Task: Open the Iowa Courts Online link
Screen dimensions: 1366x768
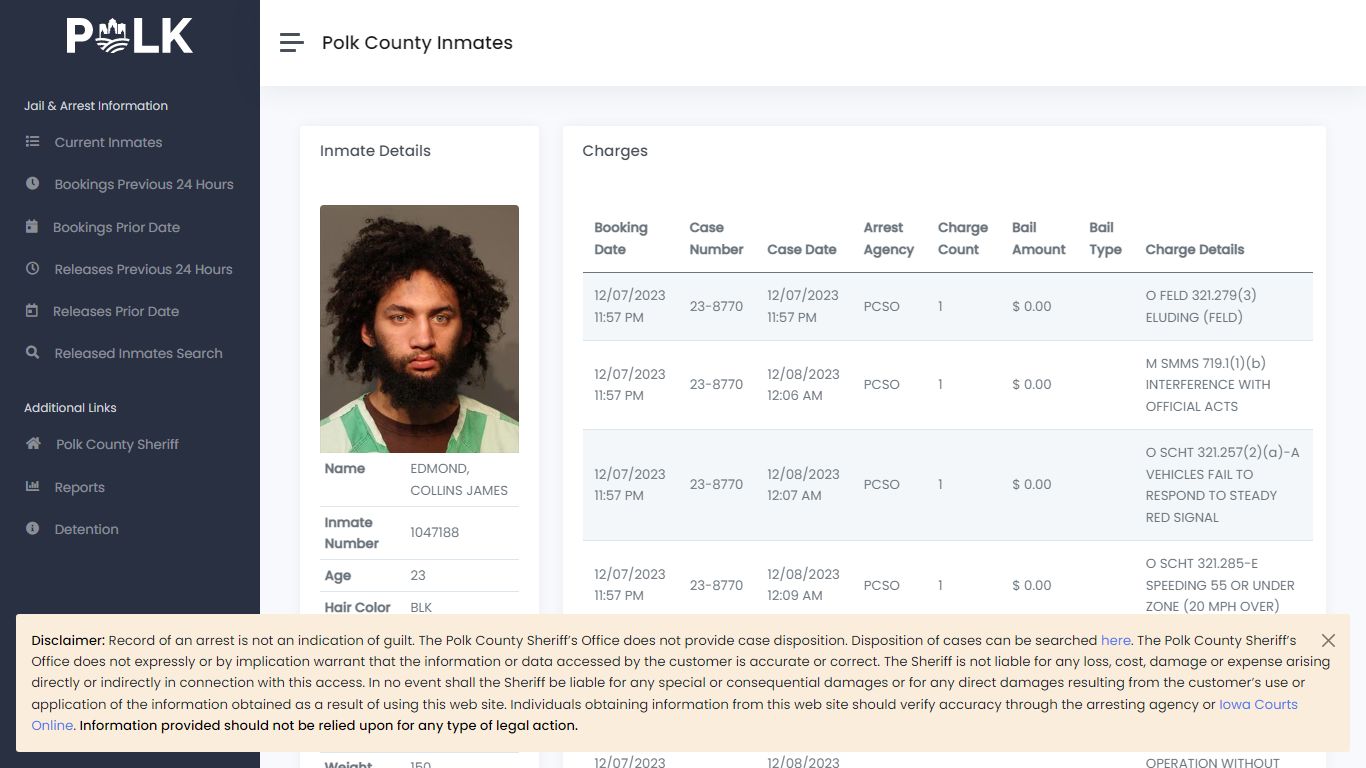Action: coord(1258,704)
